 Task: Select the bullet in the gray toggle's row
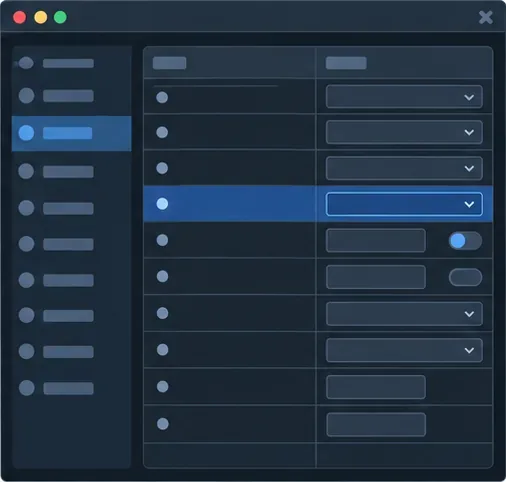[x=162, y=276]
